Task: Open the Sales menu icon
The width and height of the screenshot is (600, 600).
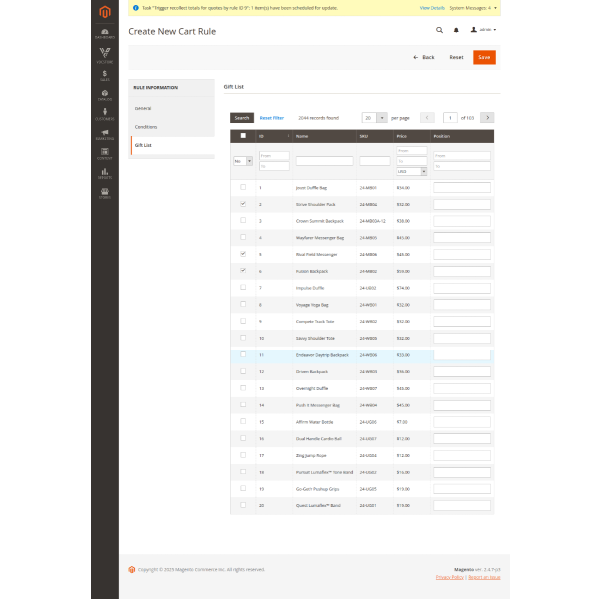Action: [104, 75]
